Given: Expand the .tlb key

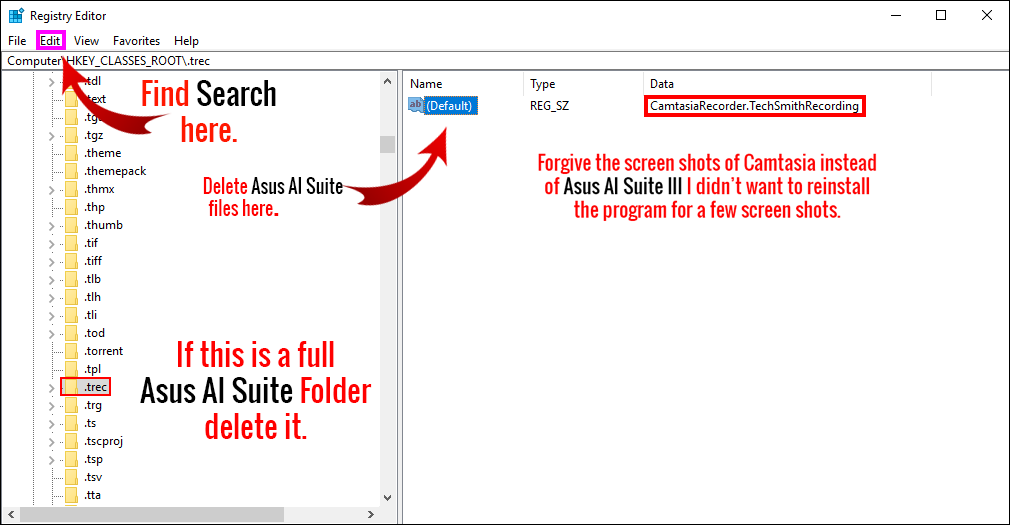Looking at the screenshot, I should pos(52,280).
